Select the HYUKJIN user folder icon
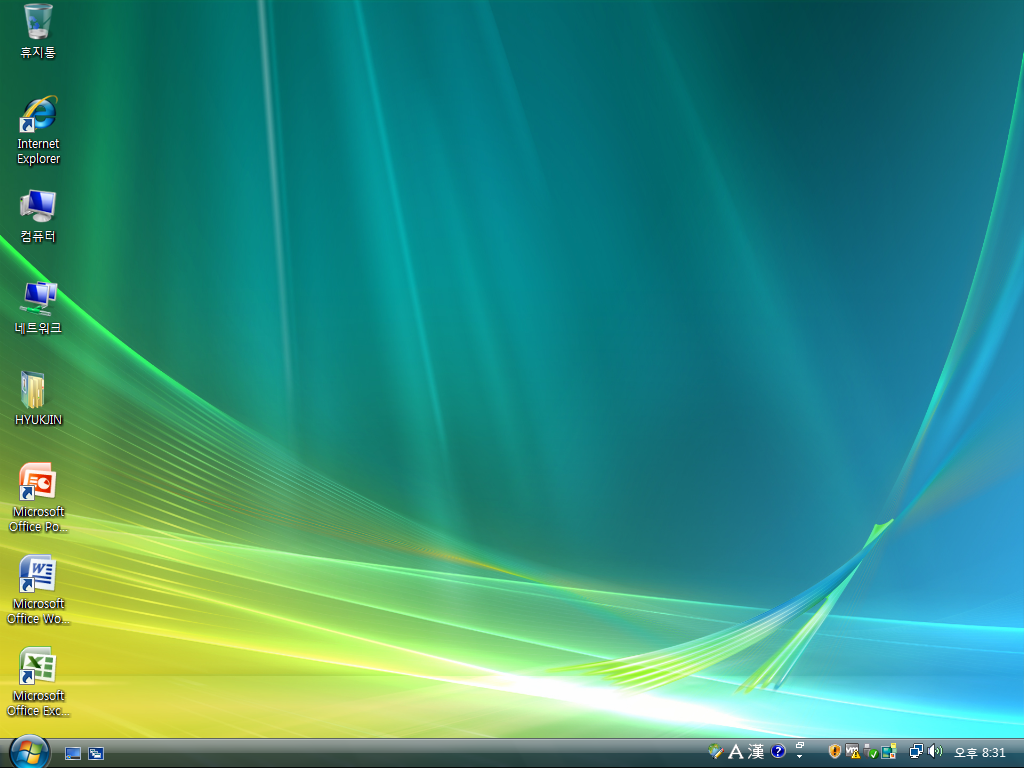This screenshot has width=1024, height=768. [38, 399]
